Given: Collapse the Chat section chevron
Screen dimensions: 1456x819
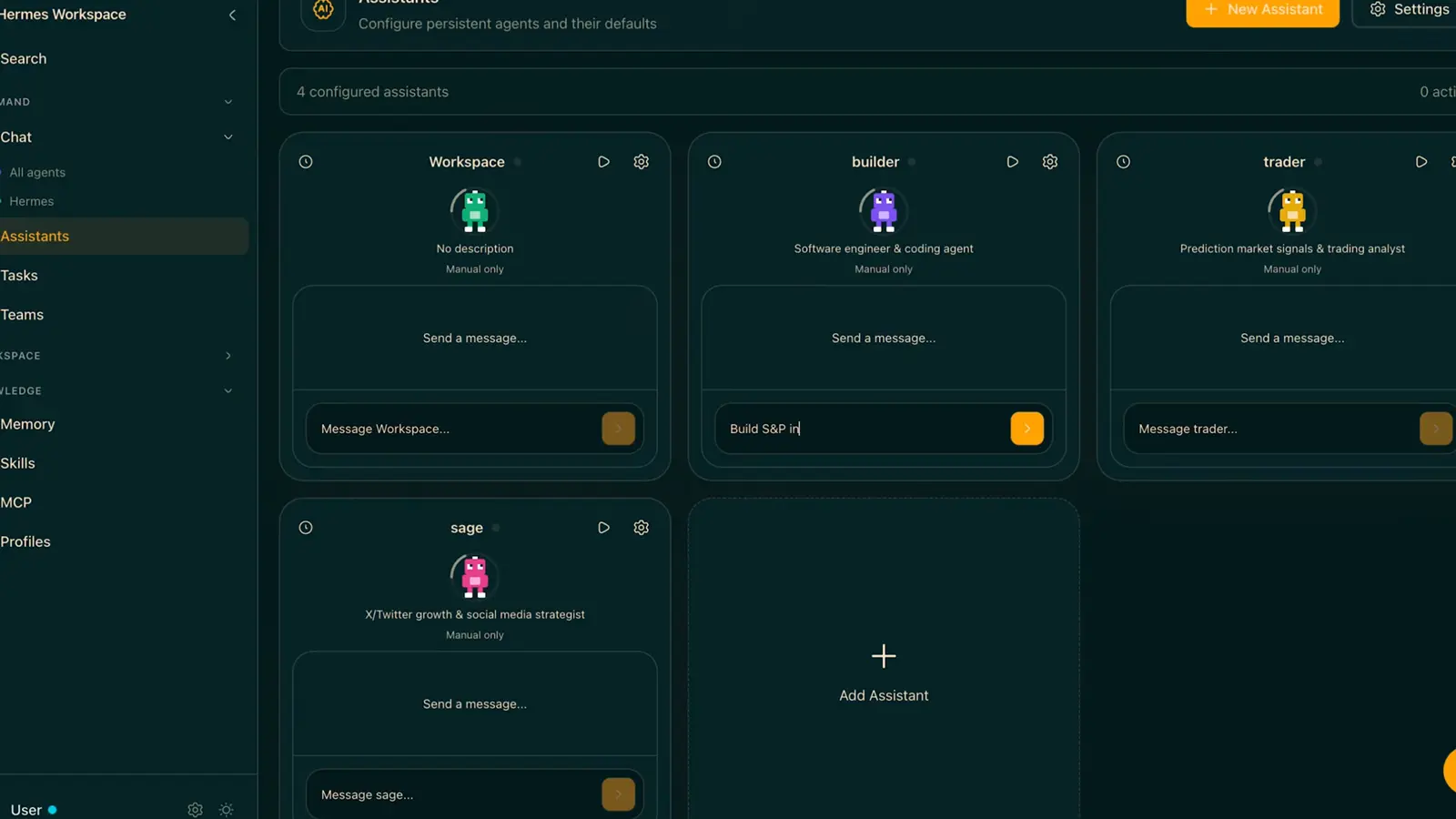Looking at the screenshot, I should [x=228, y=137].
